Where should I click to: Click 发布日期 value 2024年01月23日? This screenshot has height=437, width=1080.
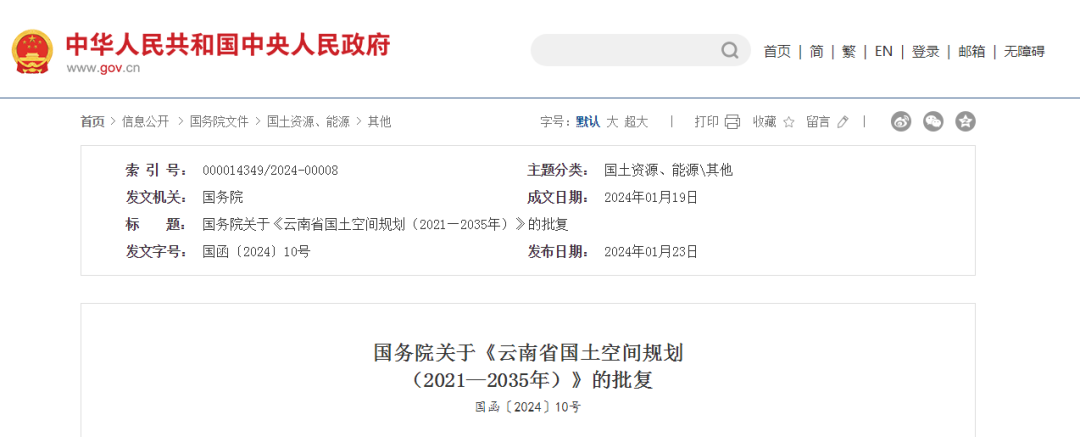[x=651, y=252]
